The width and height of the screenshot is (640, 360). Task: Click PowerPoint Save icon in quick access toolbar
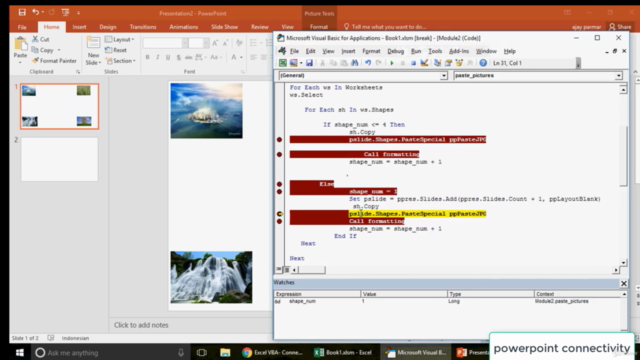click(x=22, y=12)
